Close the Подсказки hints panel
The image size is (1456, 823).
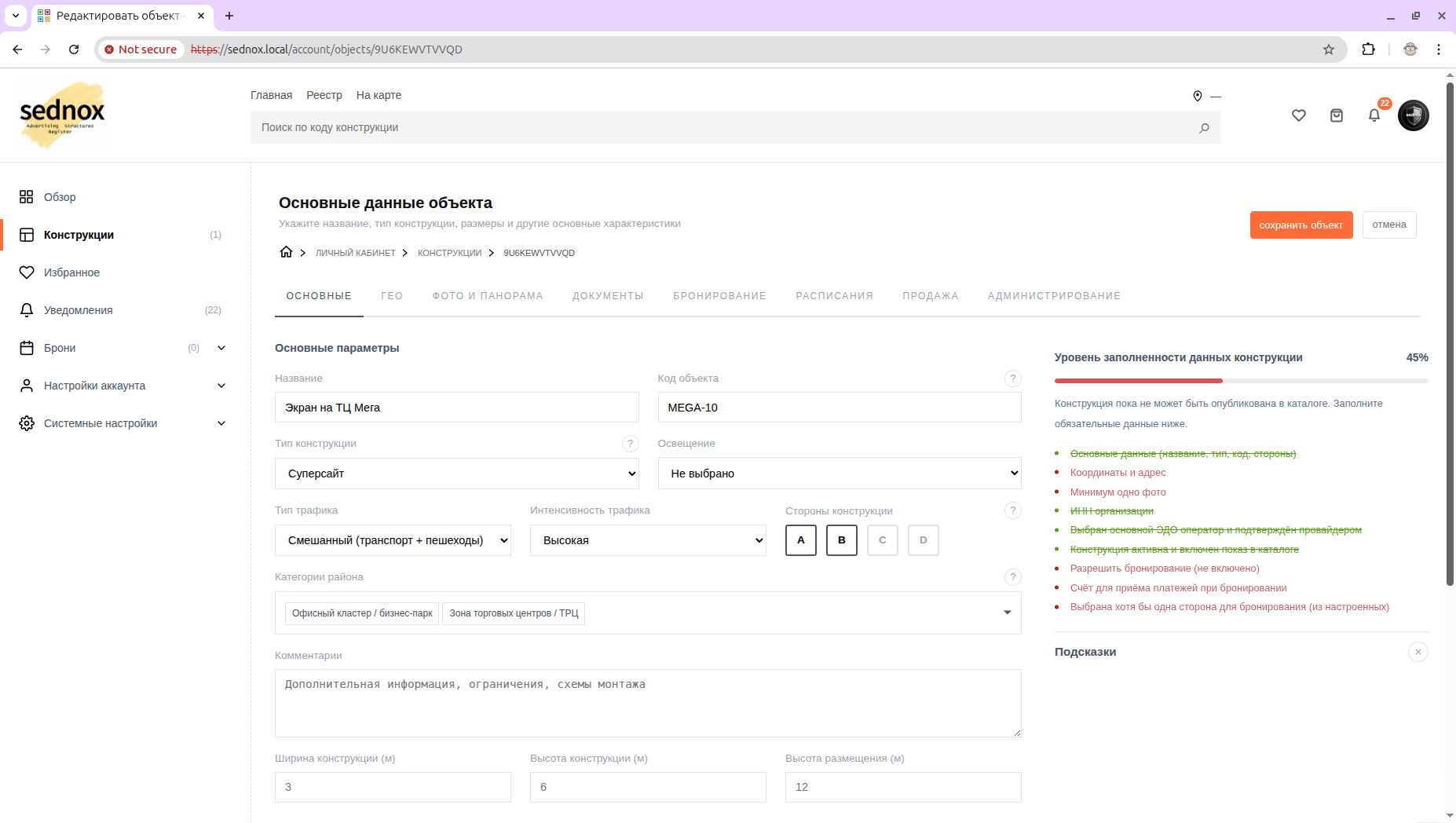tap(1418, 652)
